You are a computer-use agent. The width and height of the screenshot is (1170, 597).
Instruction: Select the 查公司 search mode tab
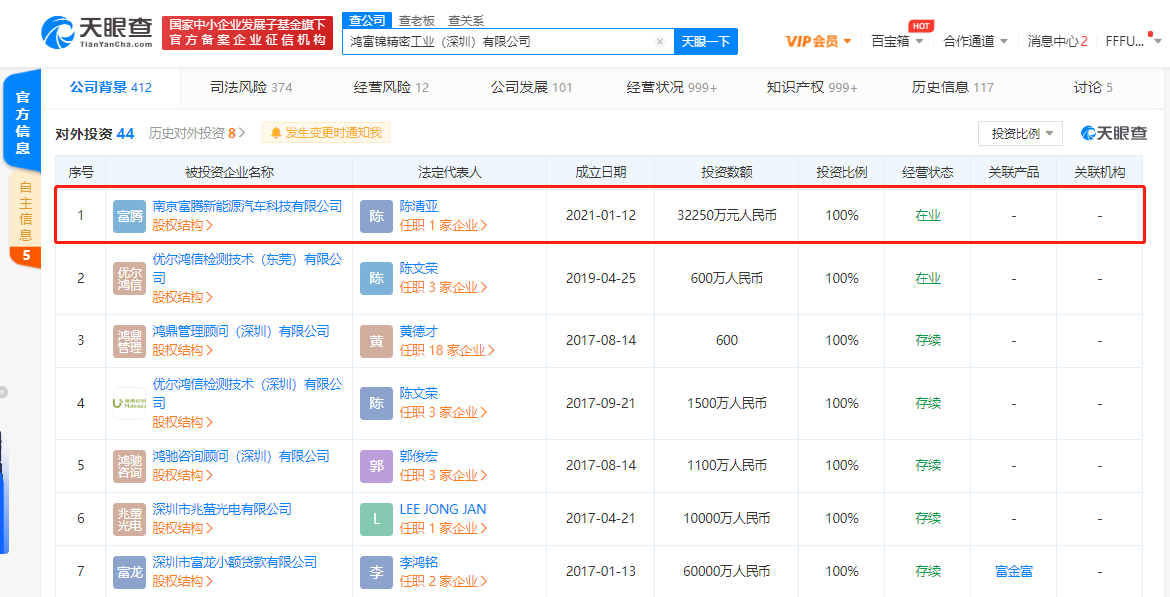coord(367,20)
